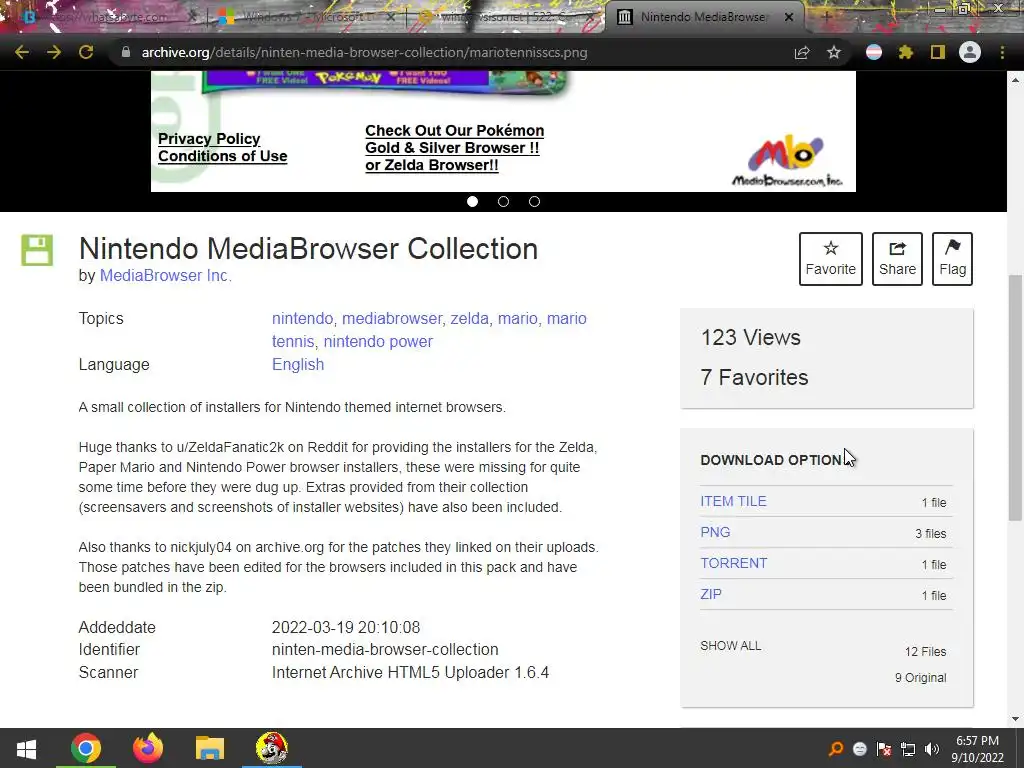Open the mediabrowser topic link
Image resolution: width=1024 pixels, height=768 pixels.
tap(392, 319)
